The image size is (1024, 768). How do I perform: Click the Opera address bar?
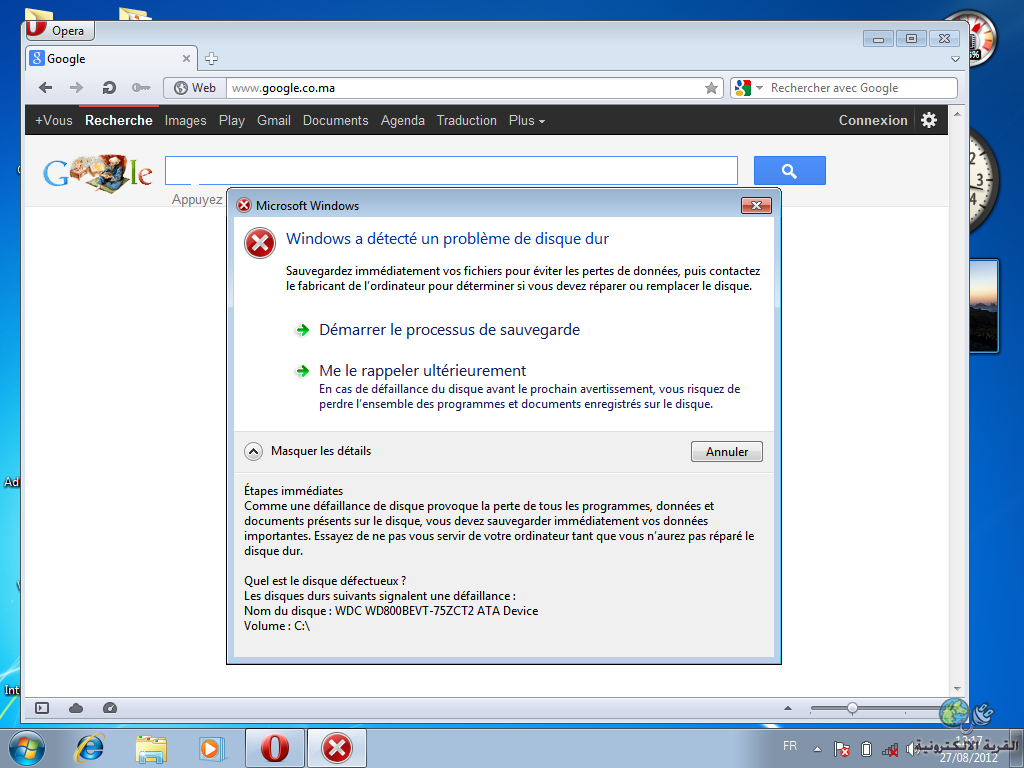(464, 88)
